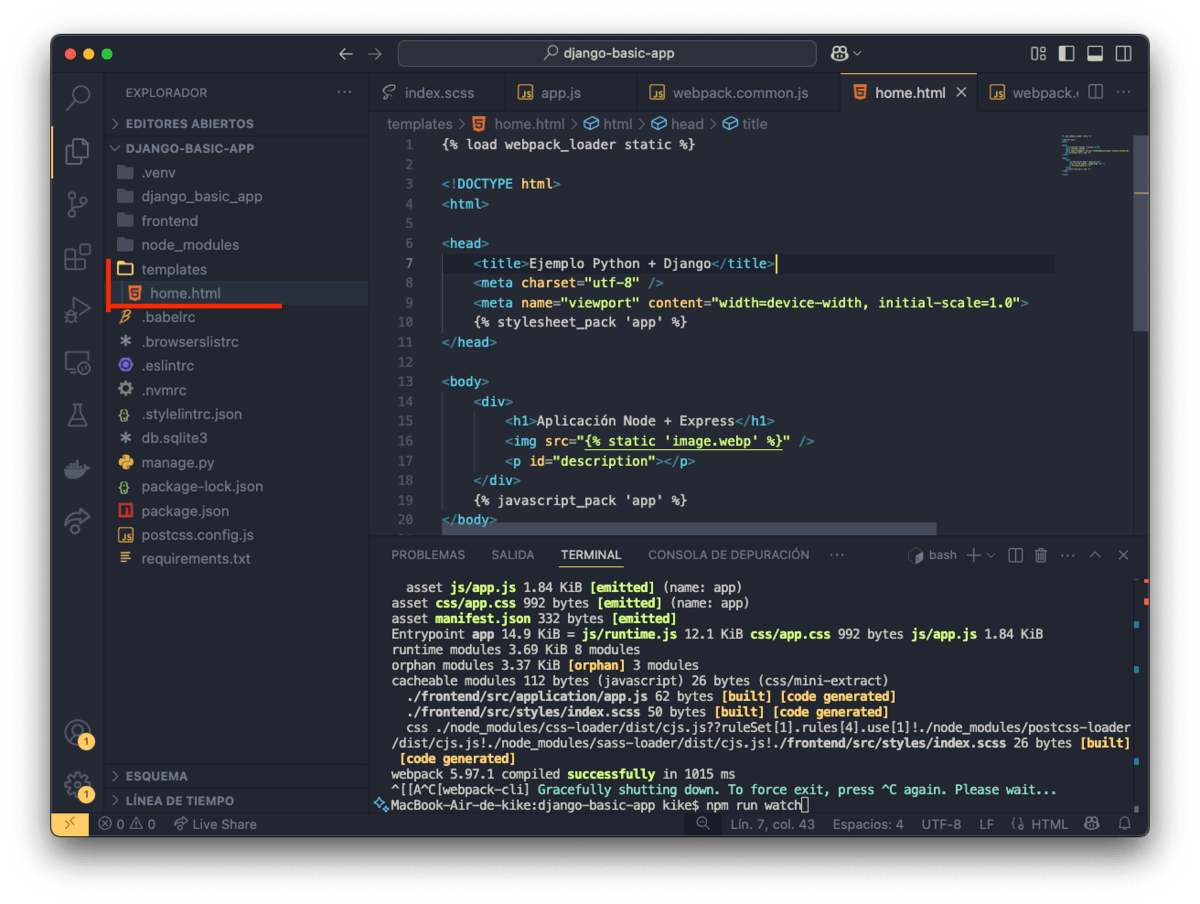Open editor more actions ellipsis
The height and width of the screenshot is (904, 1200).
1124,92
